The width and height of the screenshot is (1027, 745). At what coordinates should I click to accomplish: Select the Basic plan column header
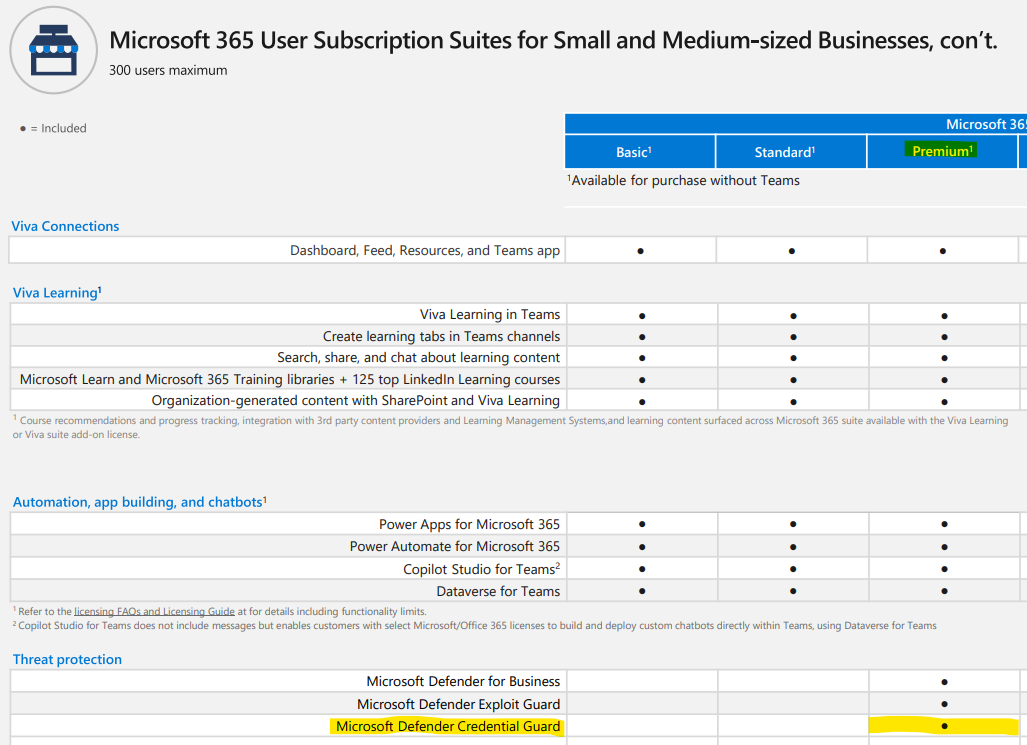point(640,152)
